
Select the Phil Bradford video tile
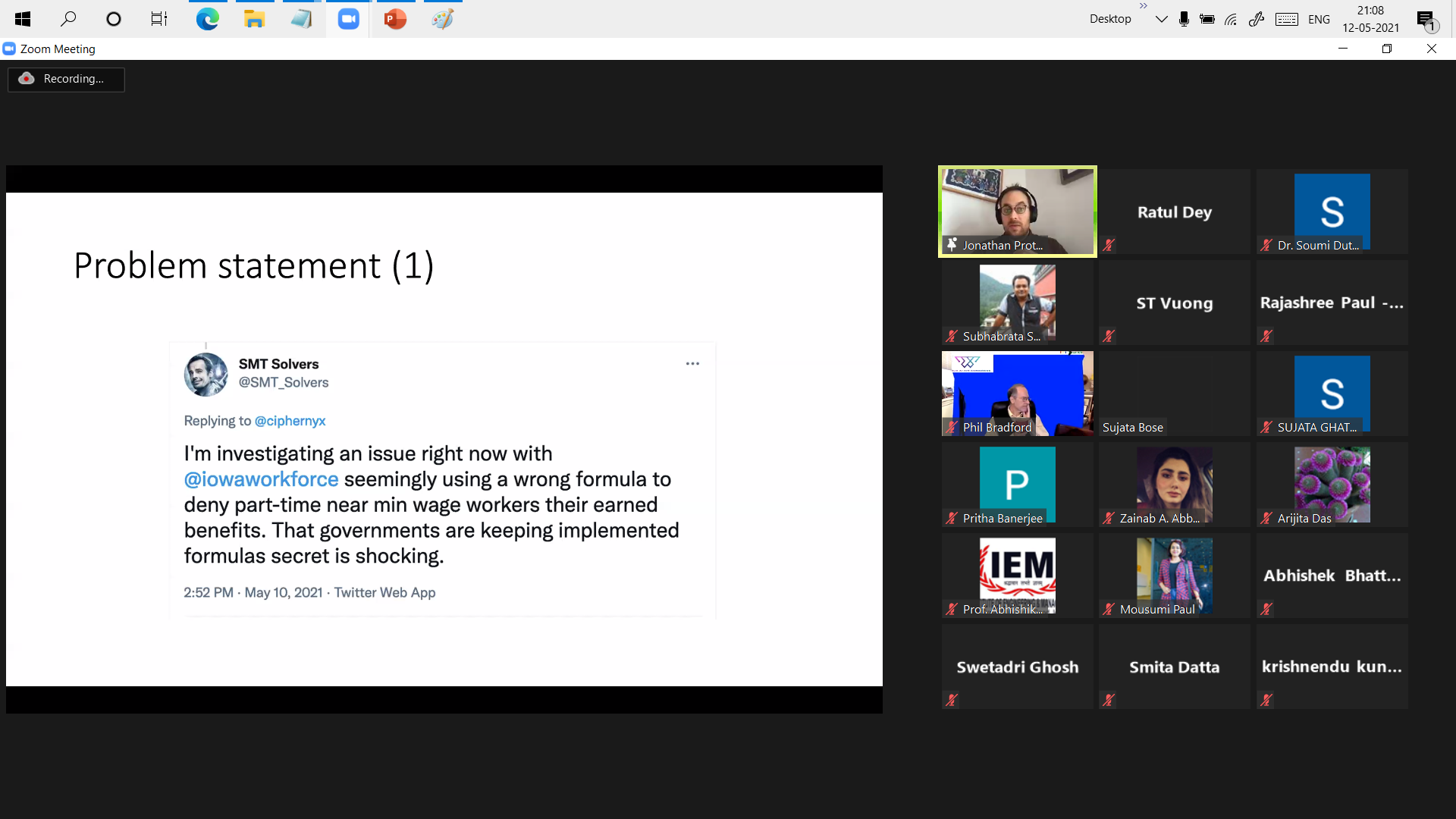(1017, 394)
